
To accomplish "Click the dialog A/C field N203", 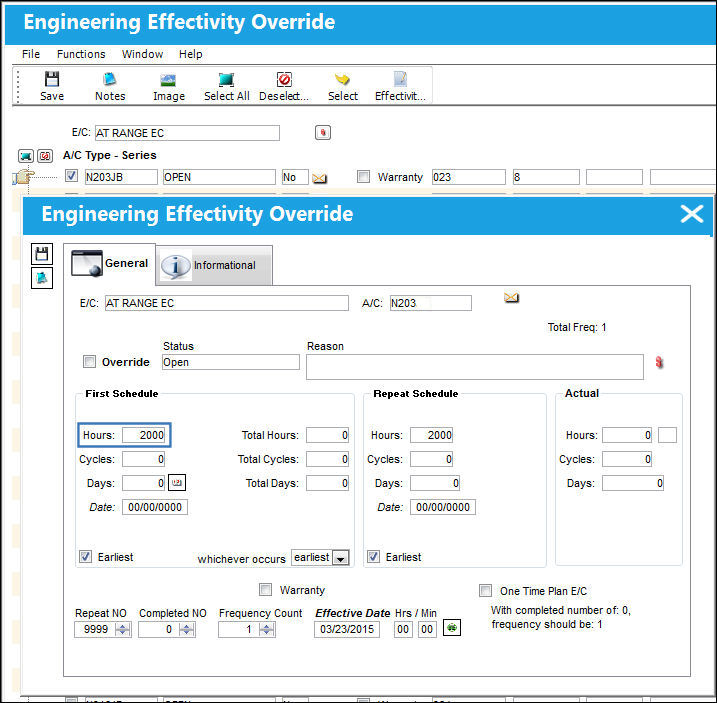I will (x=430, y=303).
